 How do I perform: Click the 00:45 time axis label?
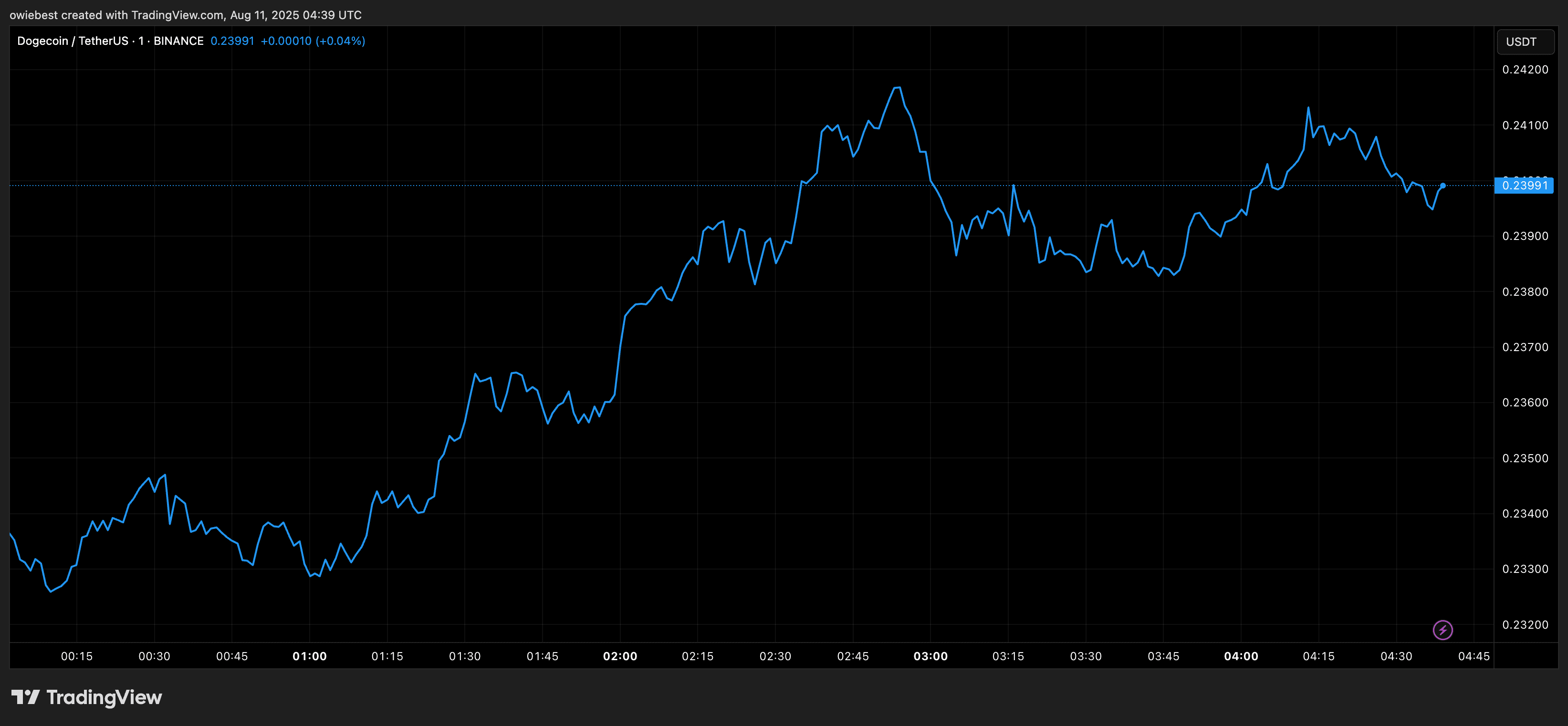pyautogui.click(x=232, y=656)
